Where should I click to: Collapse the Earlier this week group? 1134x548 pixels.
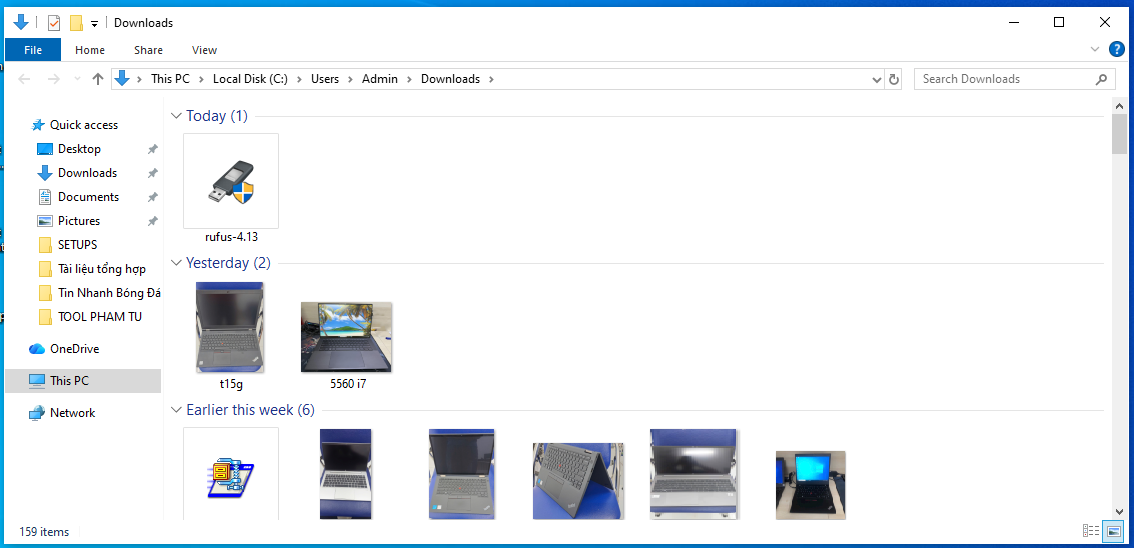[x=177, y=410]
